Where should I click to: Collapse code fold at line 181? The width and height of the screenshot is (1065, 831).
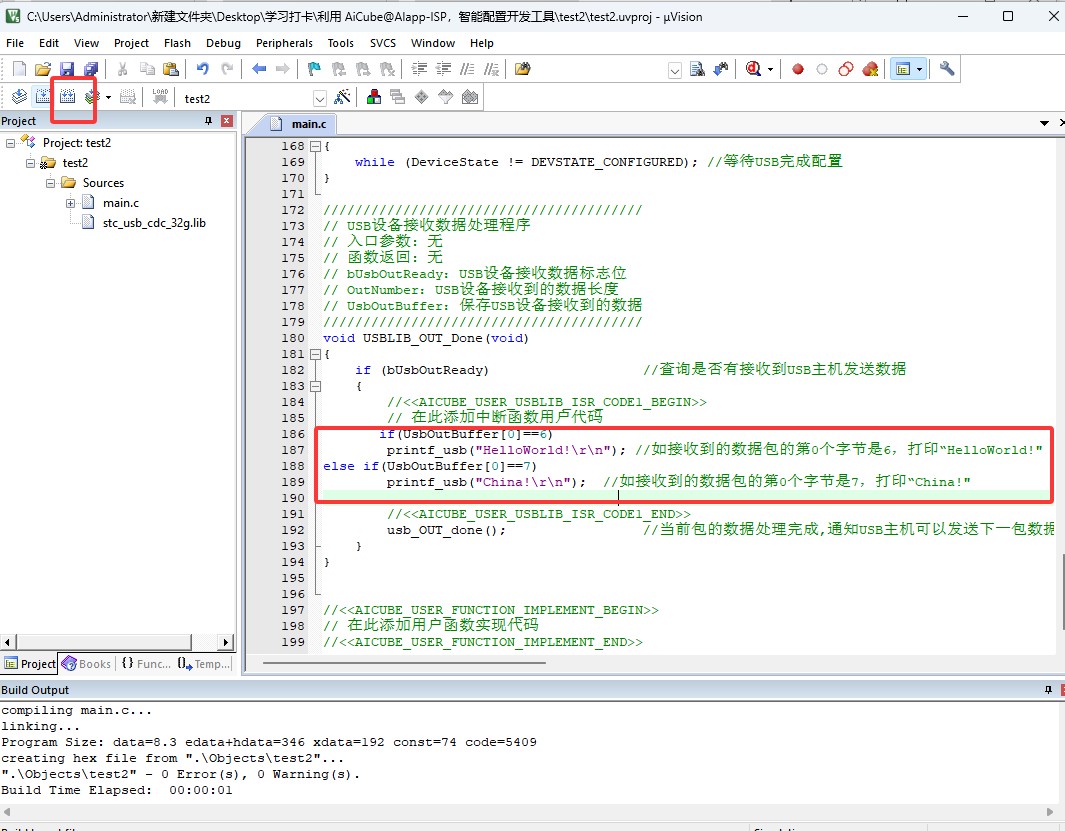point(315,354)
